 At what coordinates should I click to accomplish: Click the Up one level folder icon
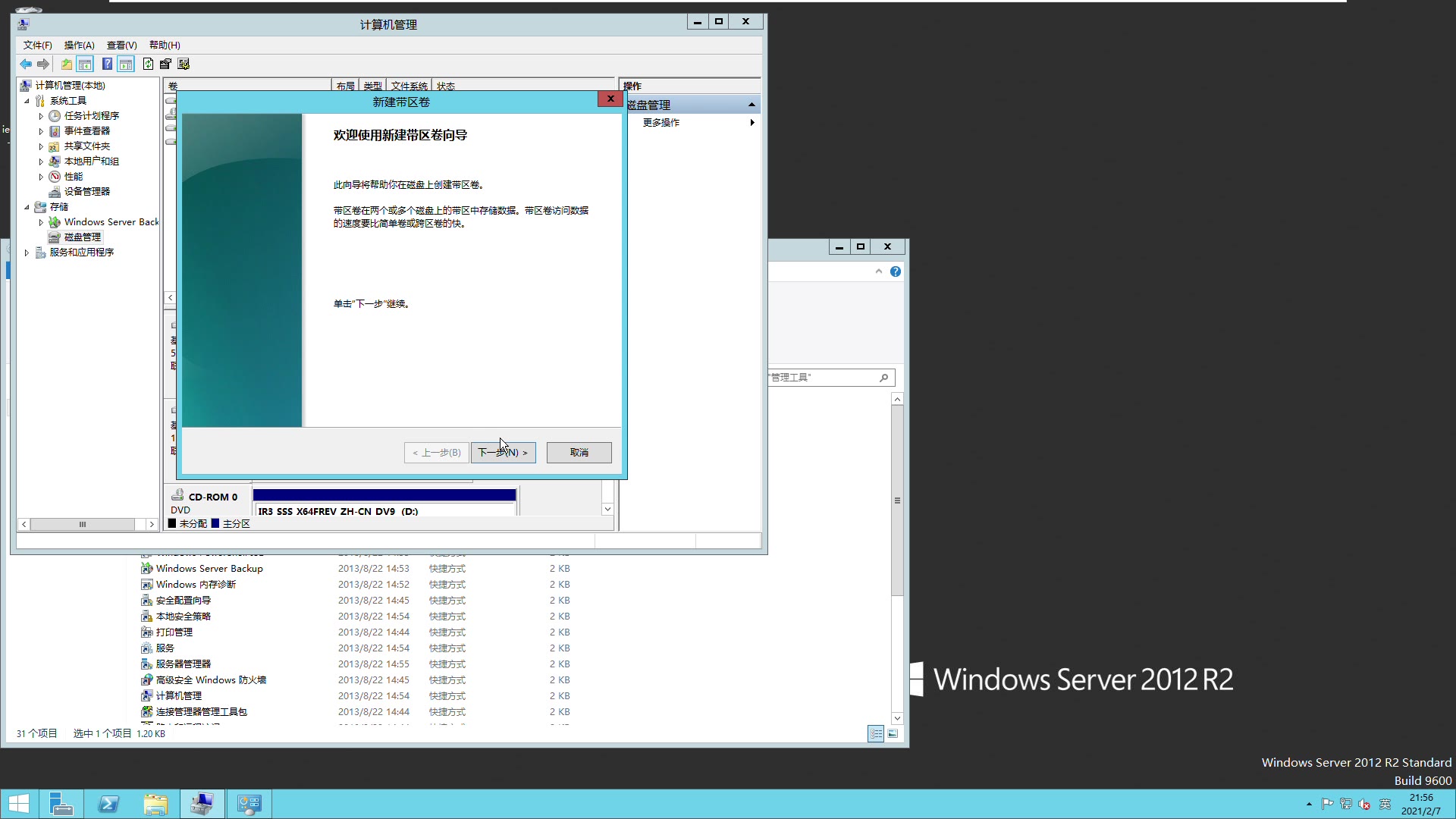[67, 64]
